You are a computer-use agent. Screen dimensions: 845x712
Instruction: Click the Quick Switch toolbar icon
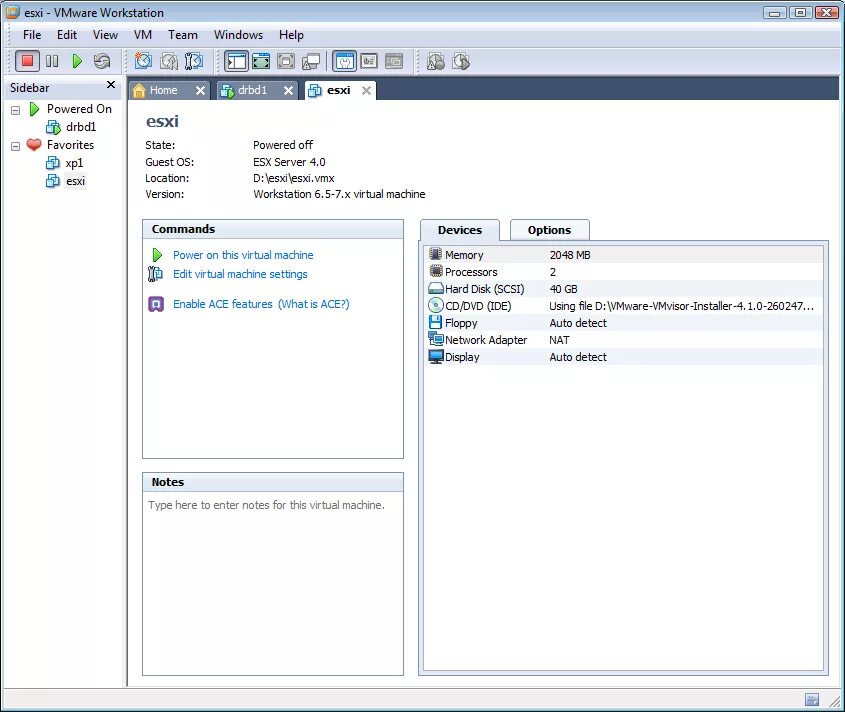(x=261, y=61)
